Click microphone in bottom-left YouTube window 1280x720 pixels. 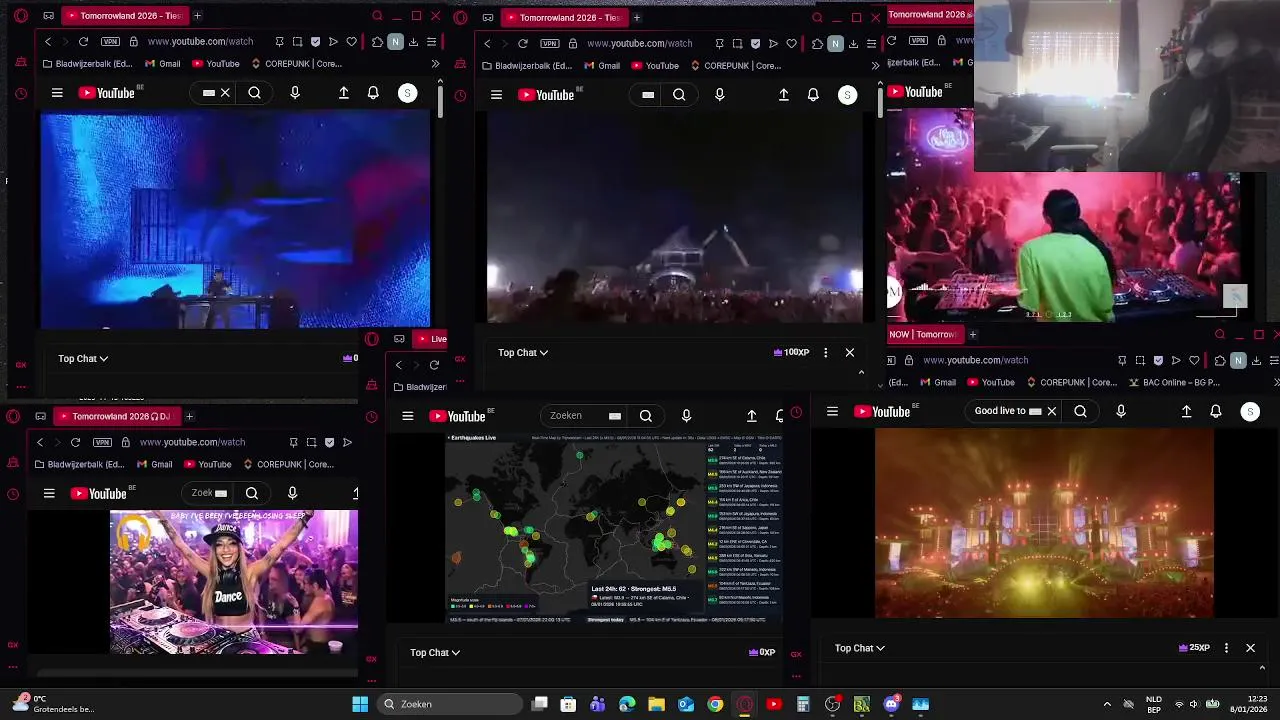(x=292, y=493)
